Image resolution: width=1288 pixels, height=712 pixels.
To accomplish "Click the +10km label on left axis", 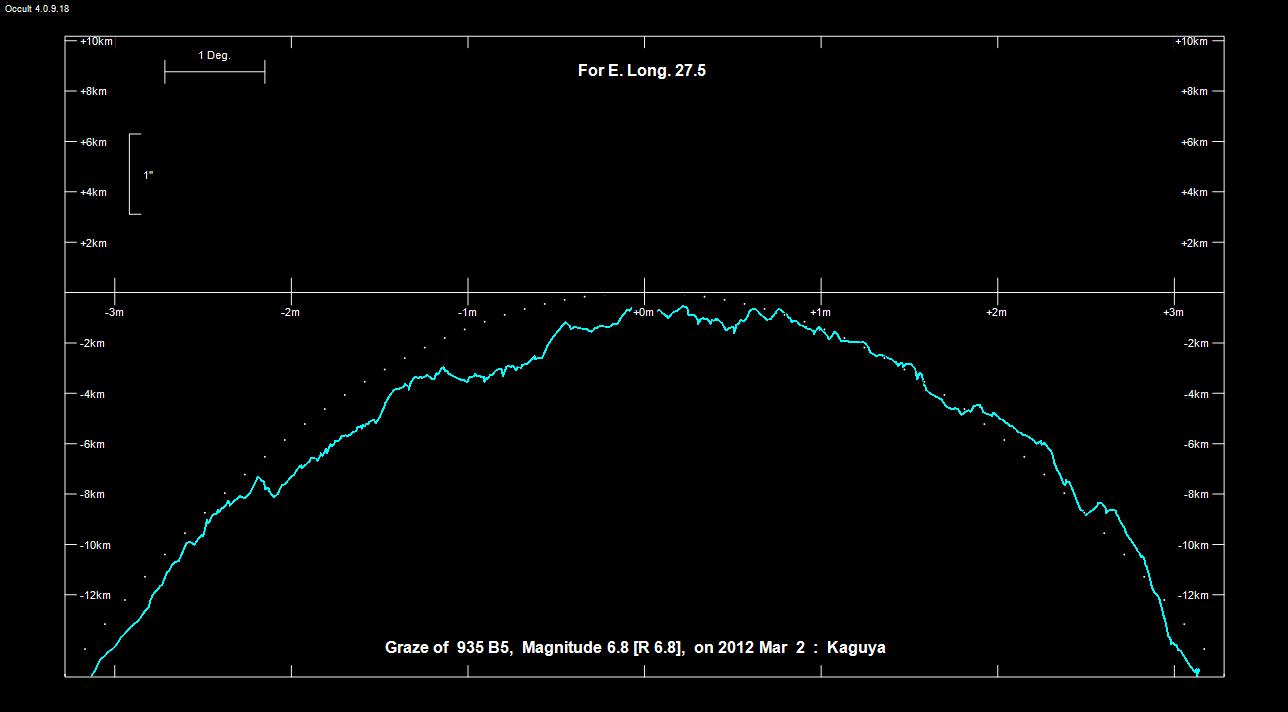I will point(96,42).
